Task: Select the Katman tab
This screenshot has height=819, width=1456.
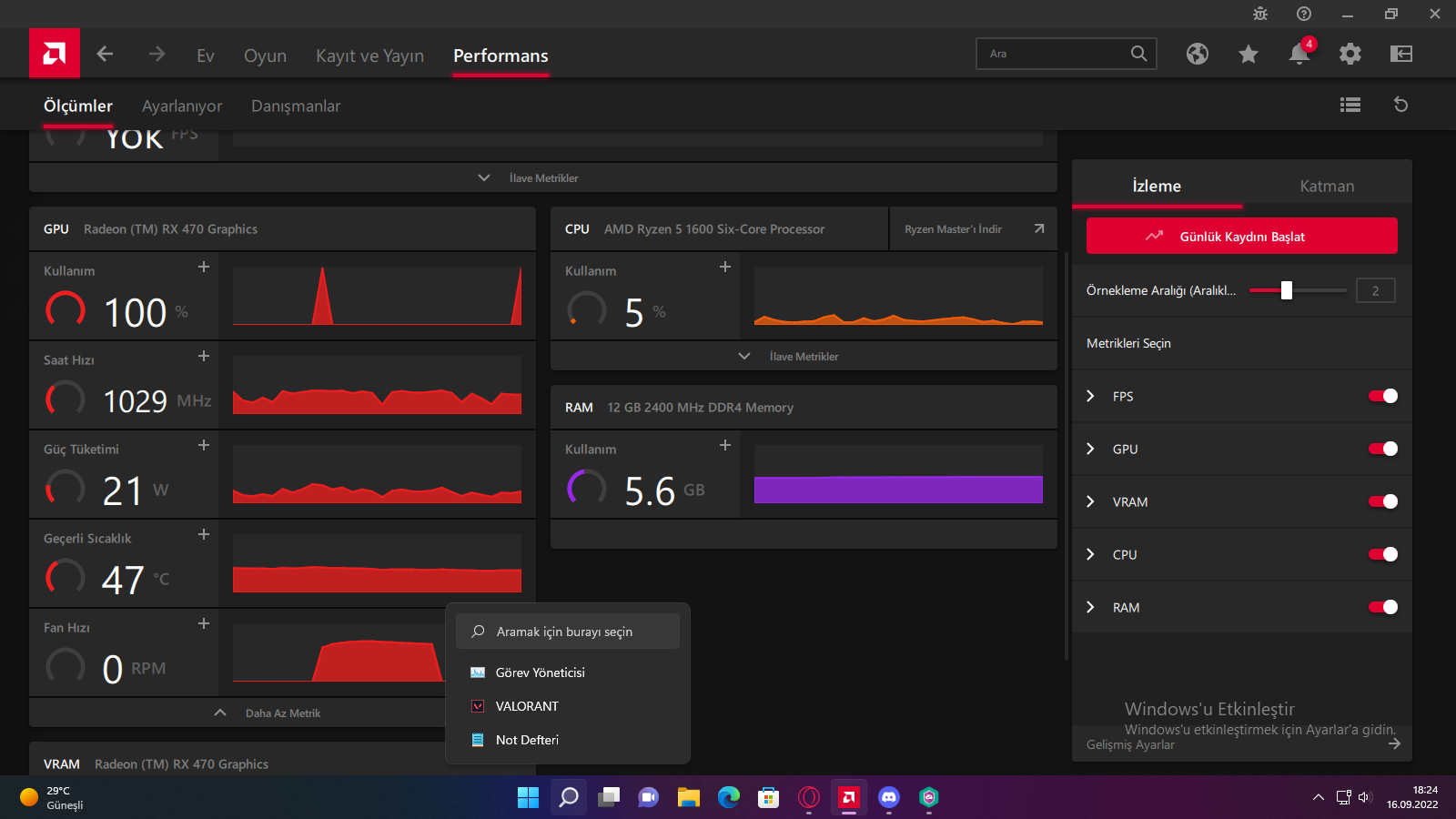Action: pos(1326,187)
